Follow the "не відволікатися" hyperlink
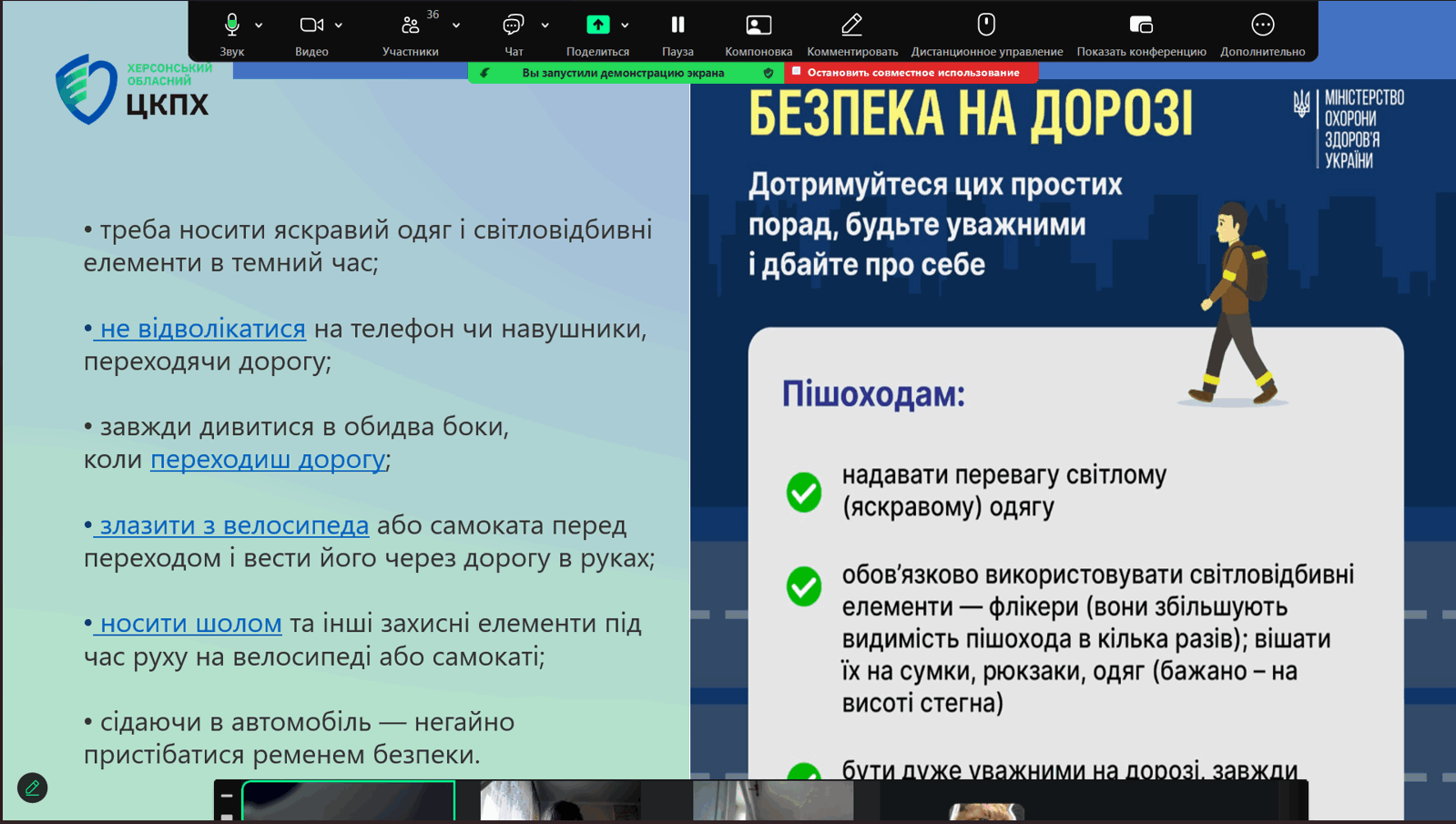 202,329
